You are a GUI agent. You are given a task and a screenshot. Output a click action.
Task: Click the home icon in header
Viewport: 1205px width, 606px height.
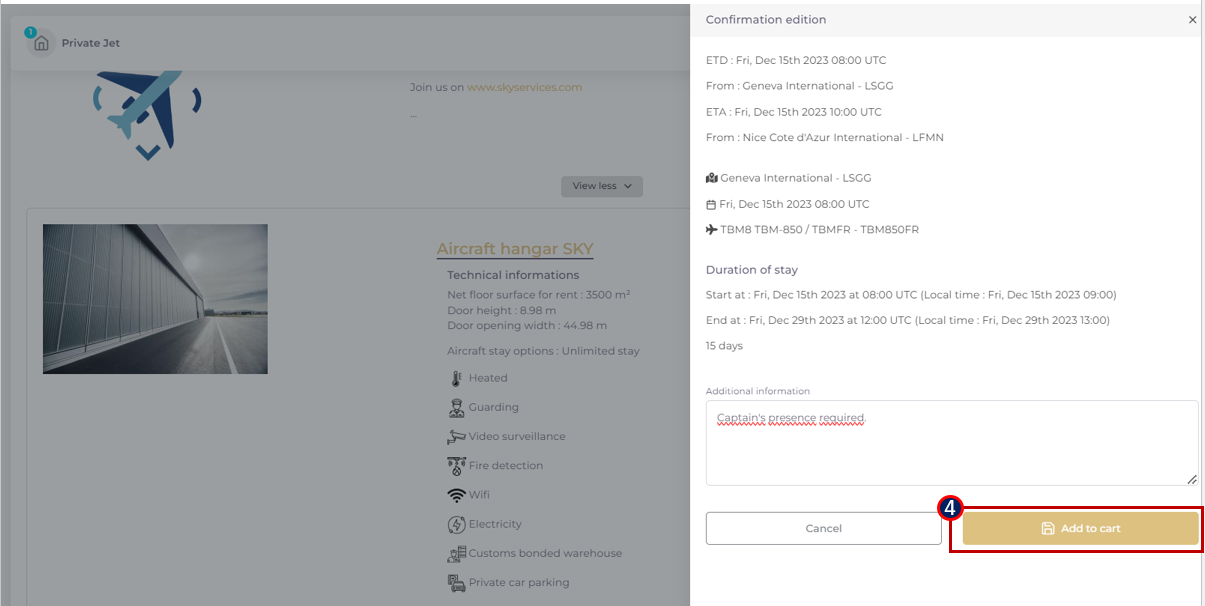pos(41,43)
